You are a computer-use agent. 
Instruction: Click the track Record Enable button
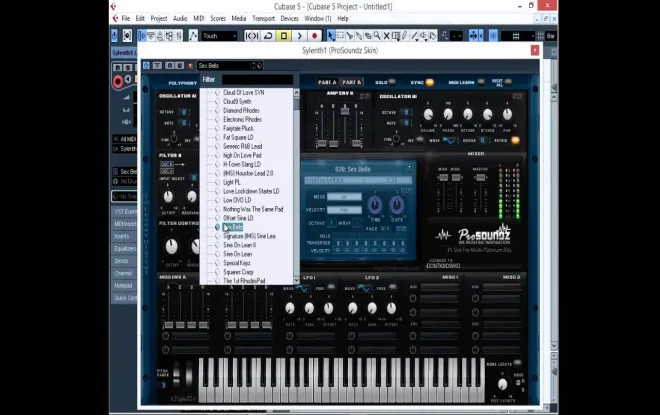[x=118, y=82]
